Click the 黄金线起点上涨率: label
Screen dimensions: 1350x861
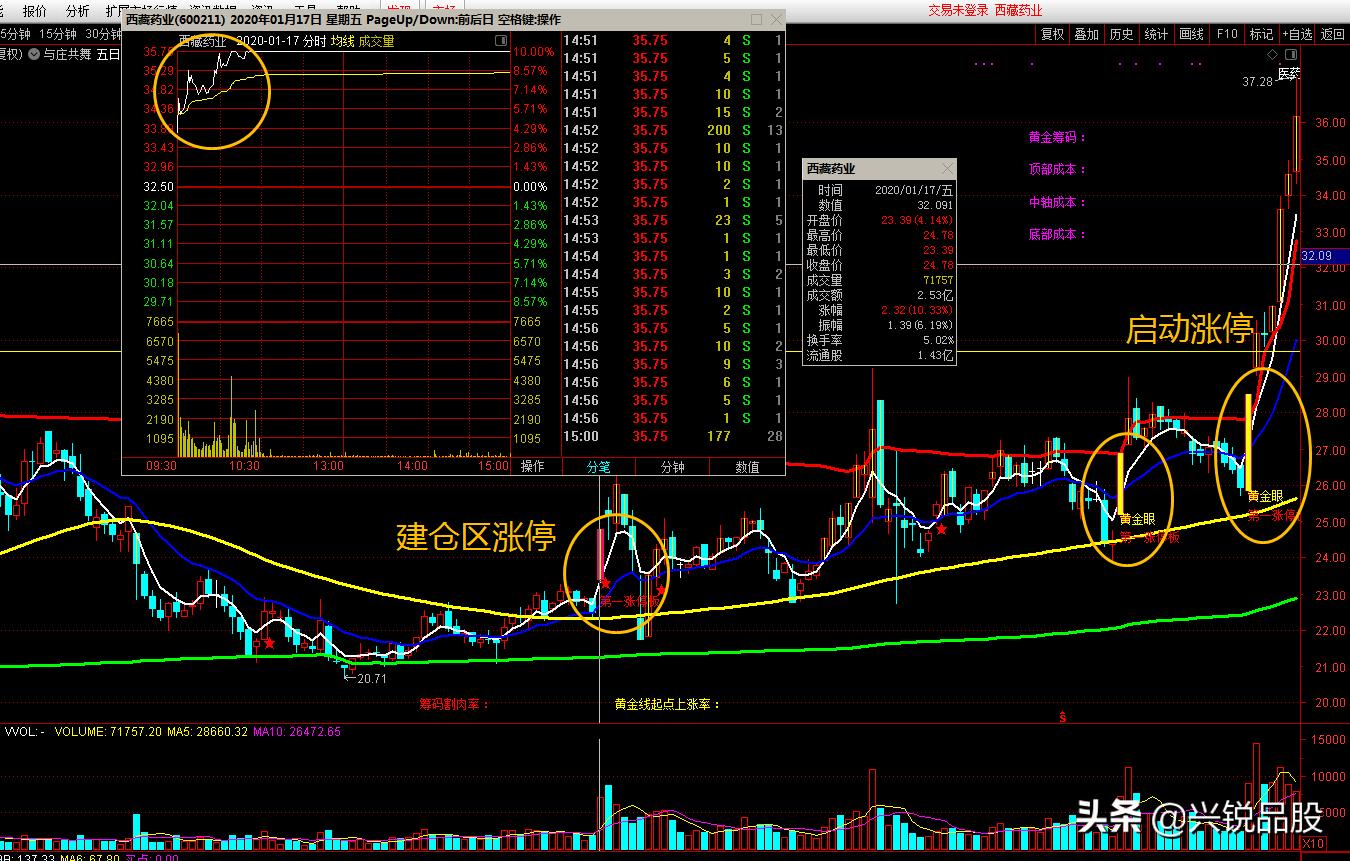click(668, 704)
